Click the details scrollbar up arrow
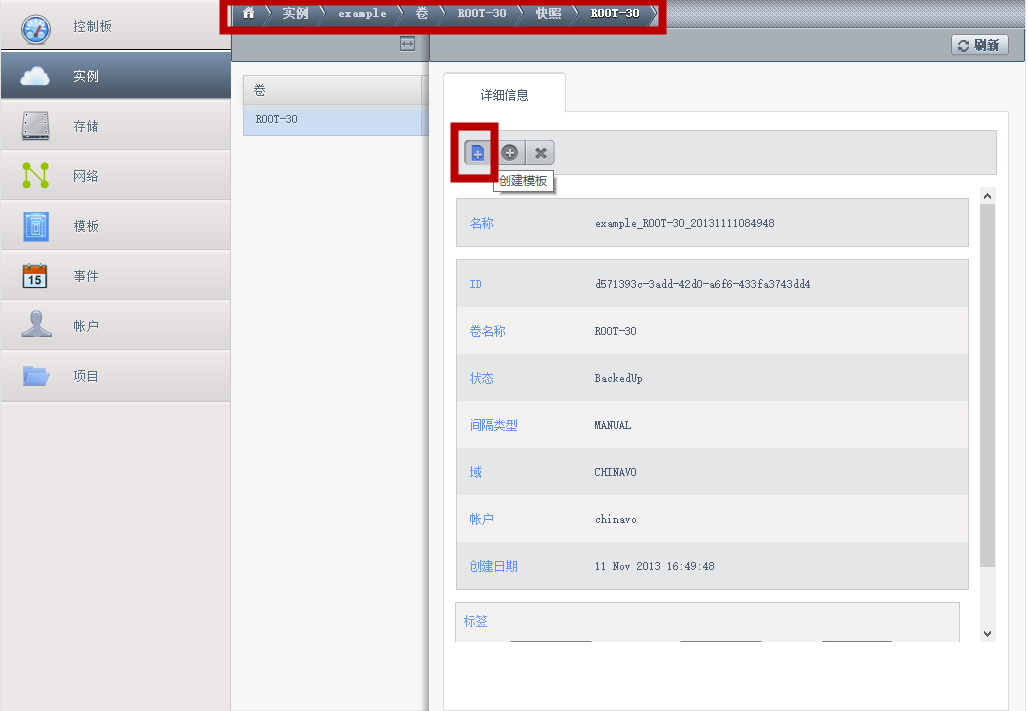 987,196
